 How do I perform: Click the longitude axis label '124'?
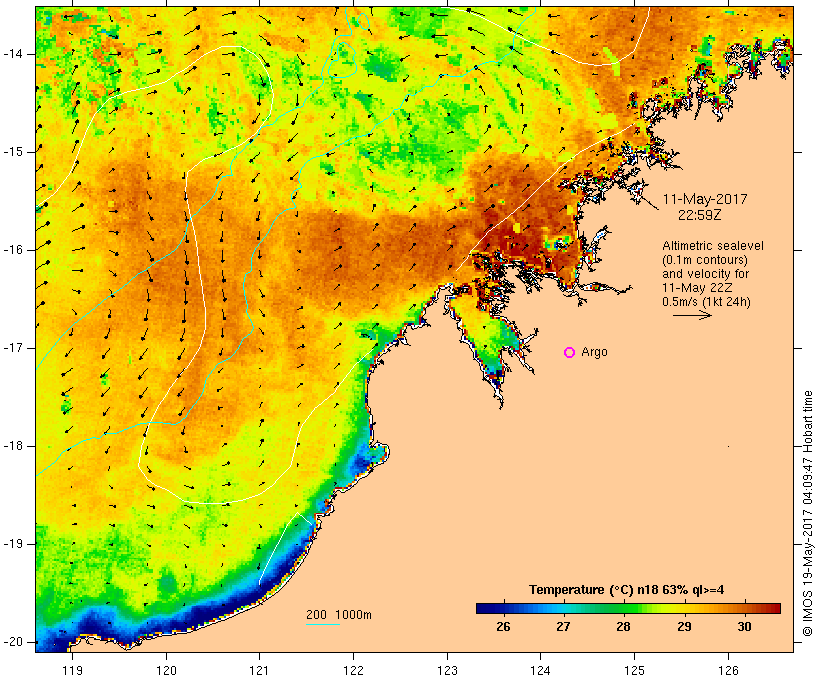point(541,671)
